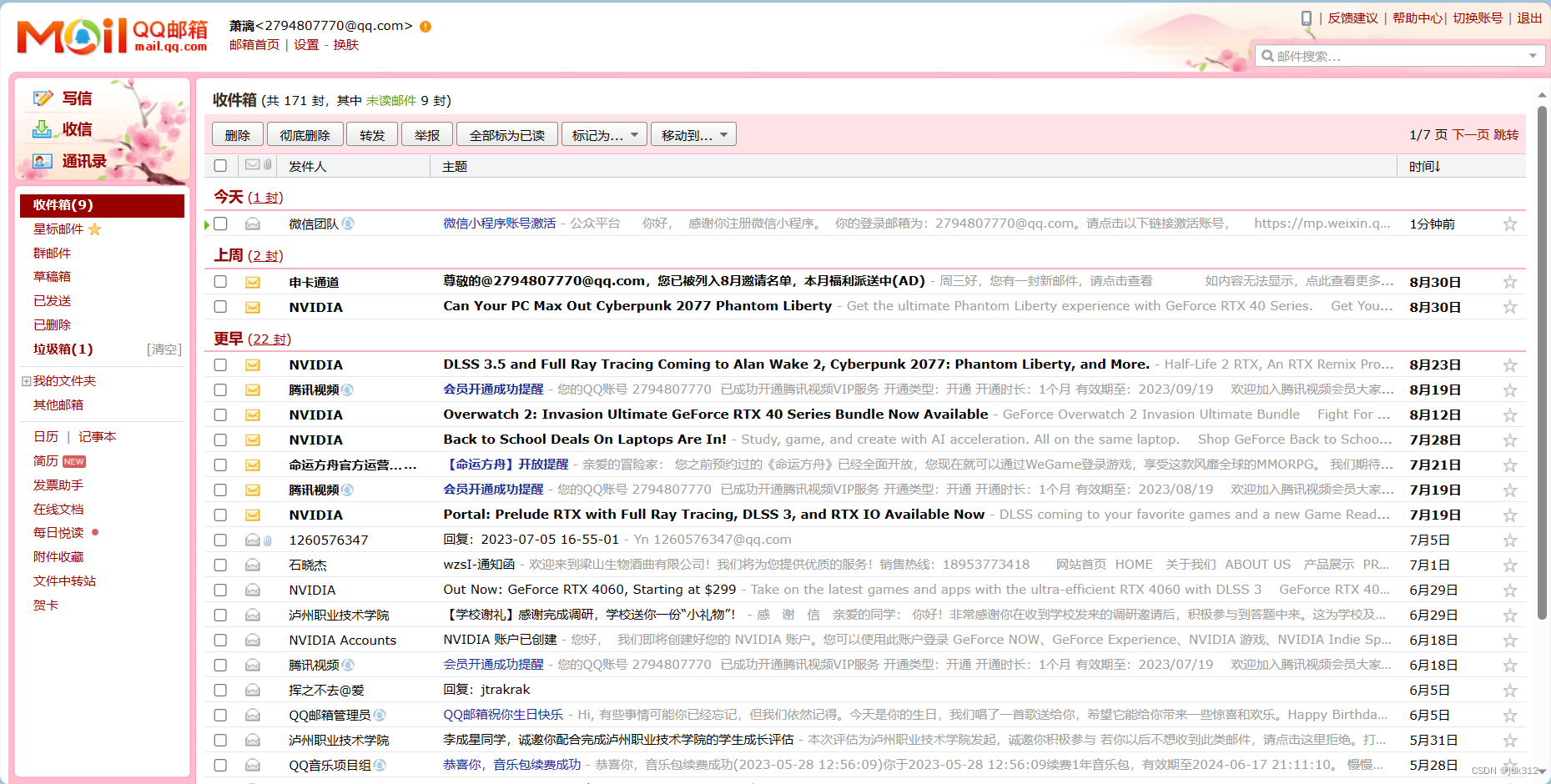
Task: Expand the 我的文件夹 tree node
Action: (x=26, y=381)
